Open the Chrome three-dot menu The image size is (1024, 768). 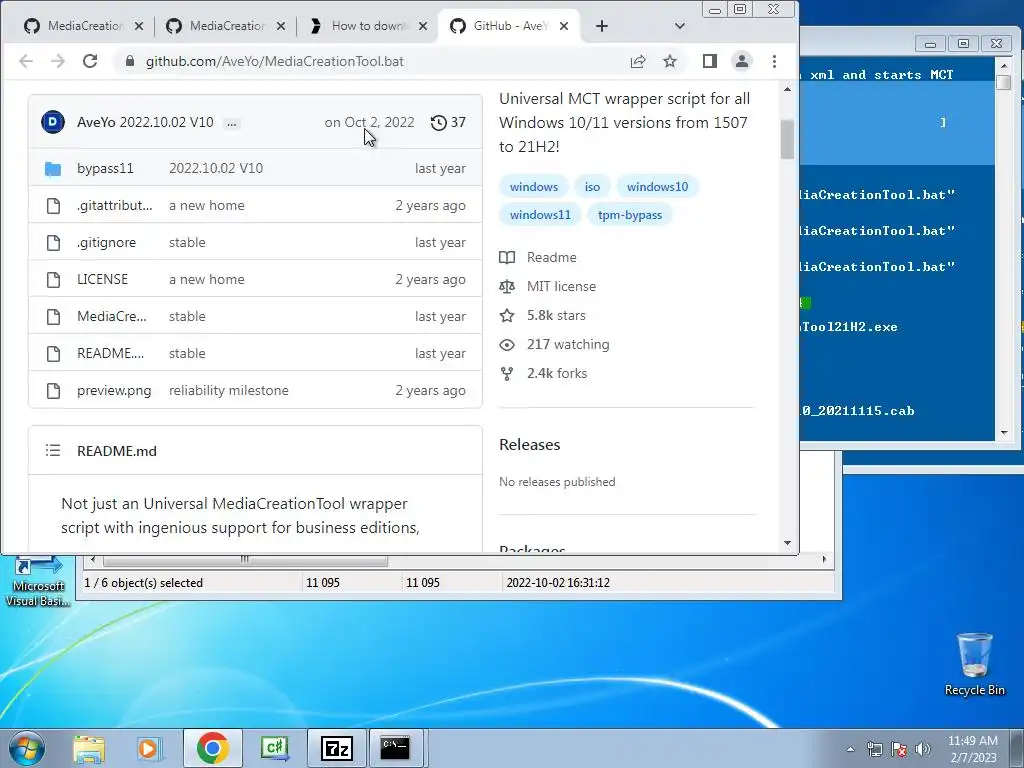pos(775,61)
